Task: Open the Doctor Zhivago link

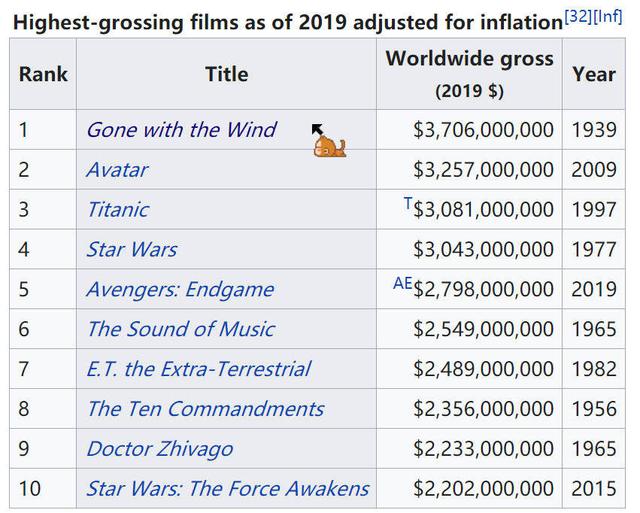Action: [x=159, y=449]
